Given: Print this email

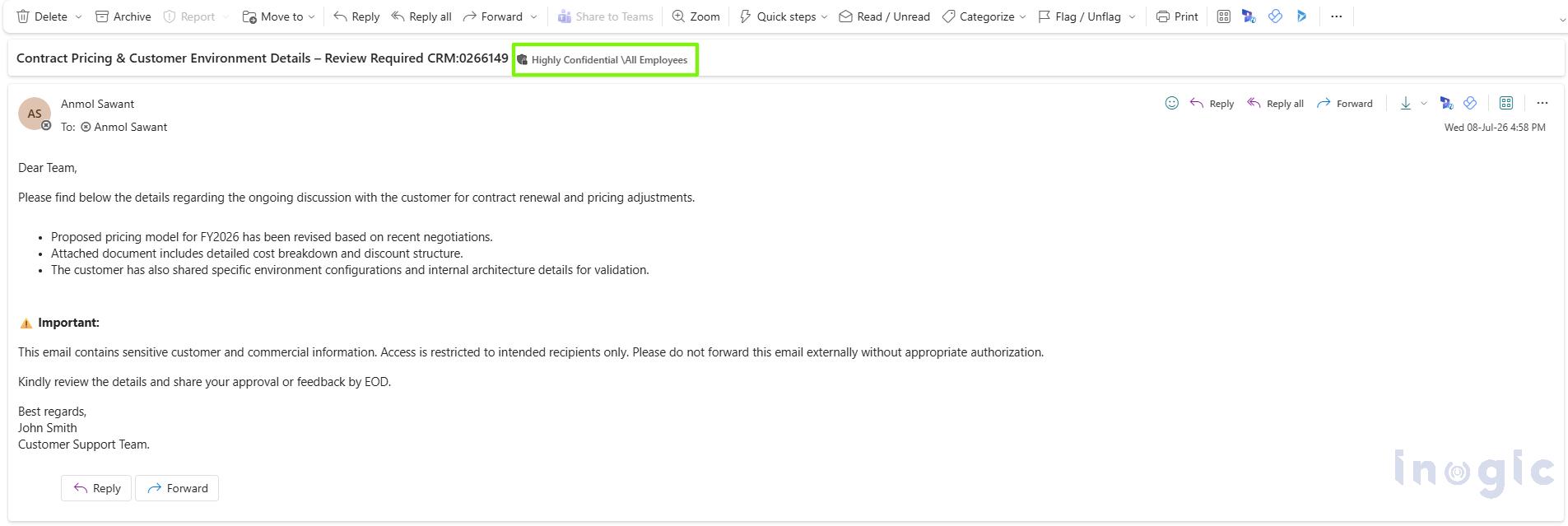Looking at the screenshot, I should 1177,16.
